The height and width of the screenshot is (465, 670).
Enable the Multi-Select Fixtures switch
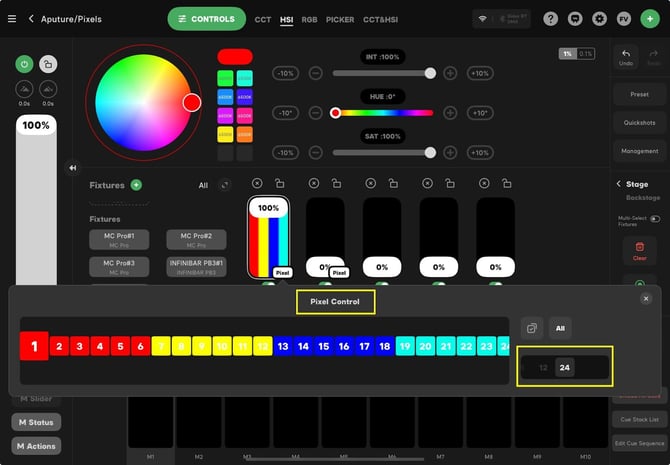655,219
